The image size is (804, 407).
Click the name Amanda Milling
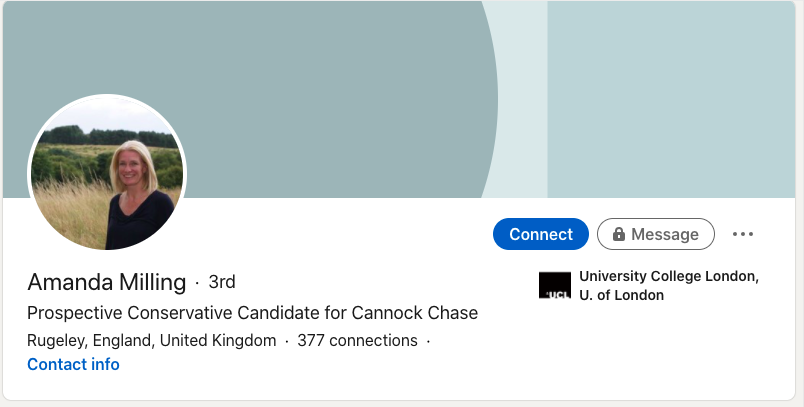click(107, 282)
